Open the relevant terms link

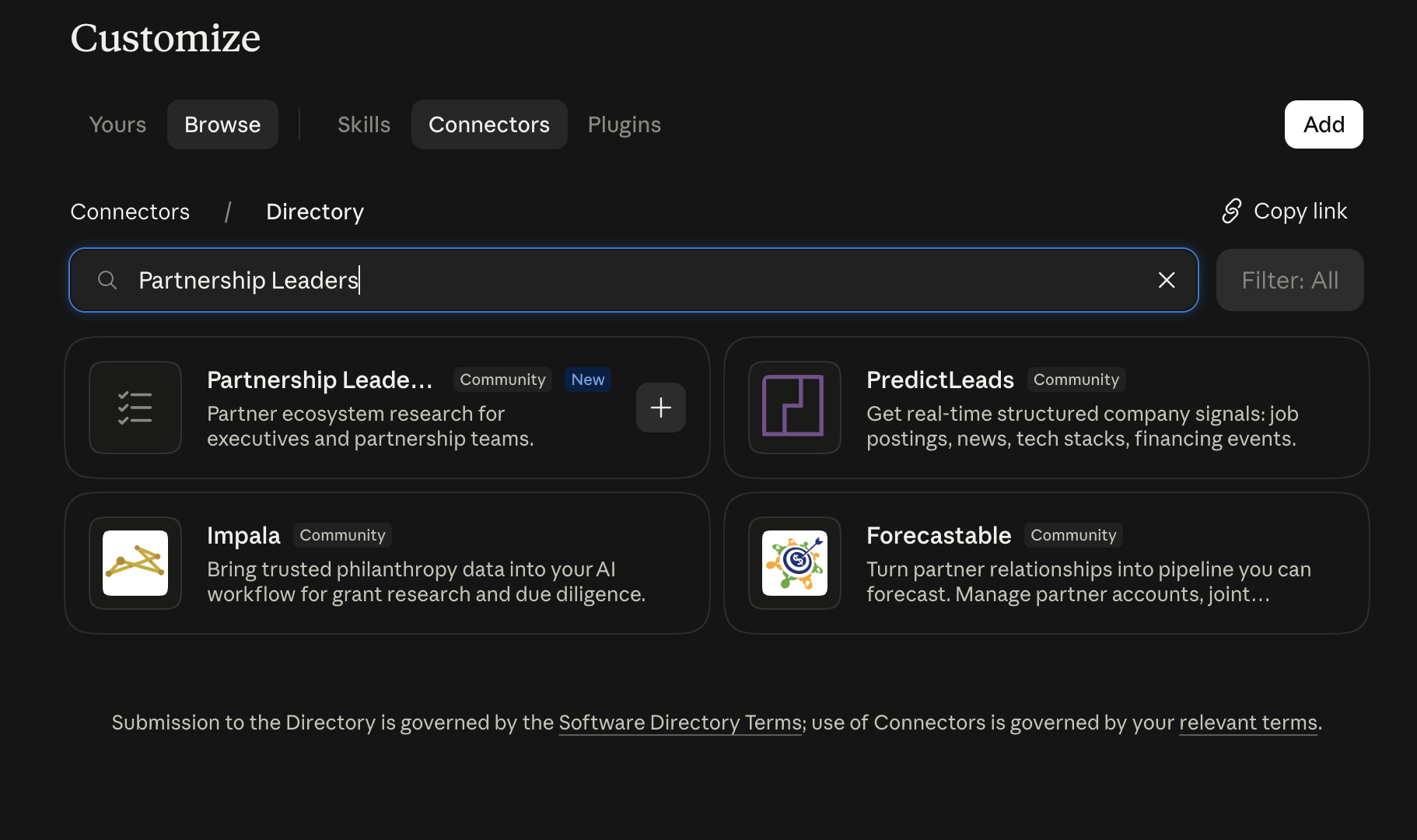(1248, 723)
